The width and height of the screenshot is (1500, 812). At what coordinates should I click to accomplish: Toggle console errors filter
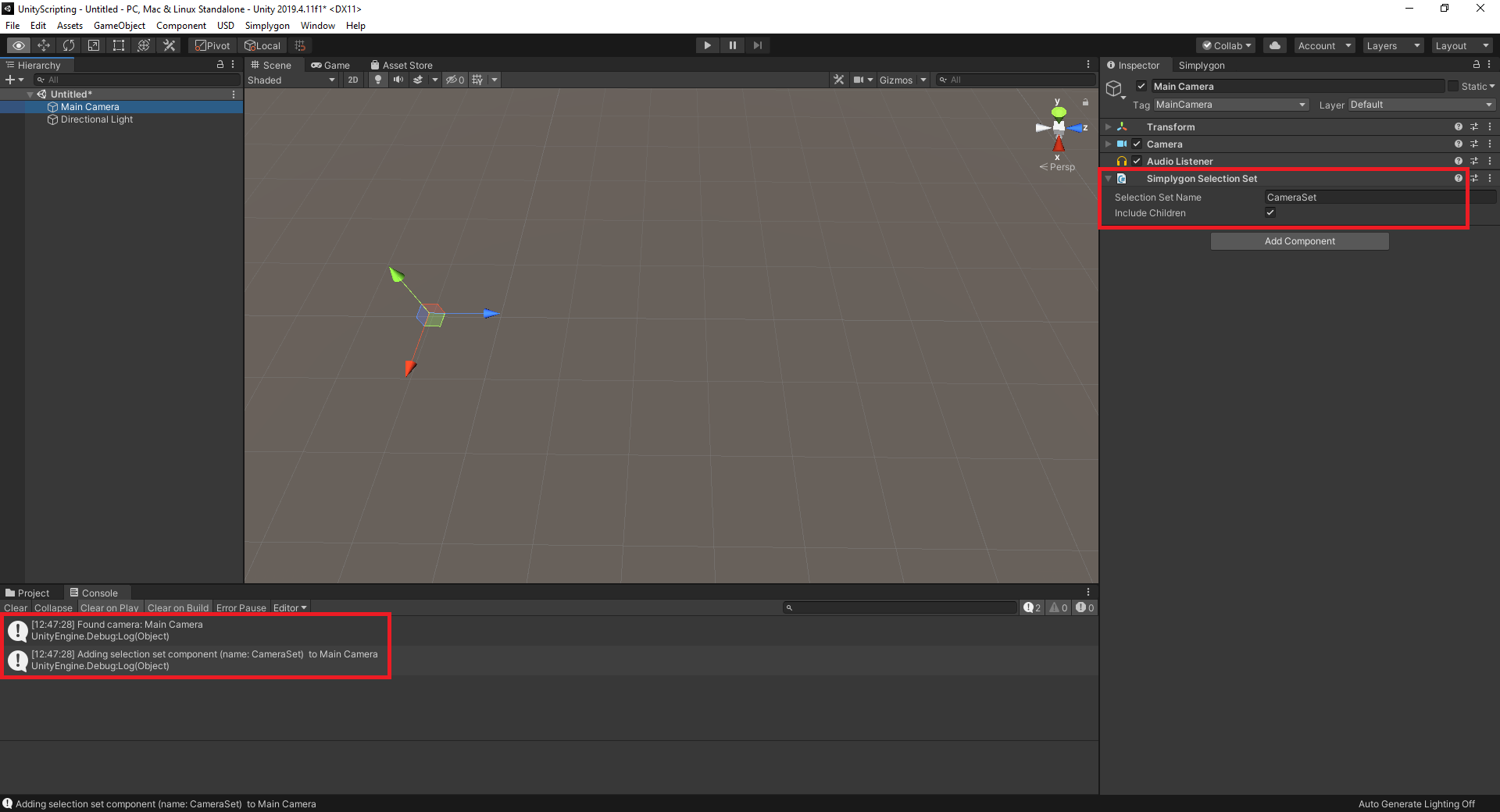click(1084, 607)
